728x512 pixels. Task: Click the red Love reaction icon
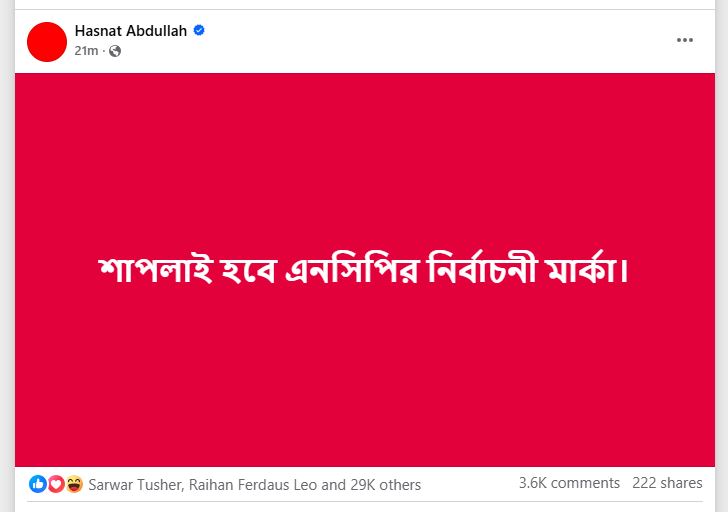(55, 484)
